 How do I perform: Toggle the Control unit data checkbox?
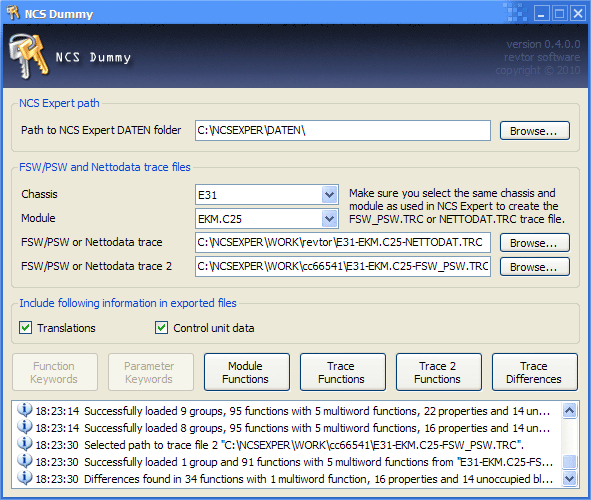(161, 328)
